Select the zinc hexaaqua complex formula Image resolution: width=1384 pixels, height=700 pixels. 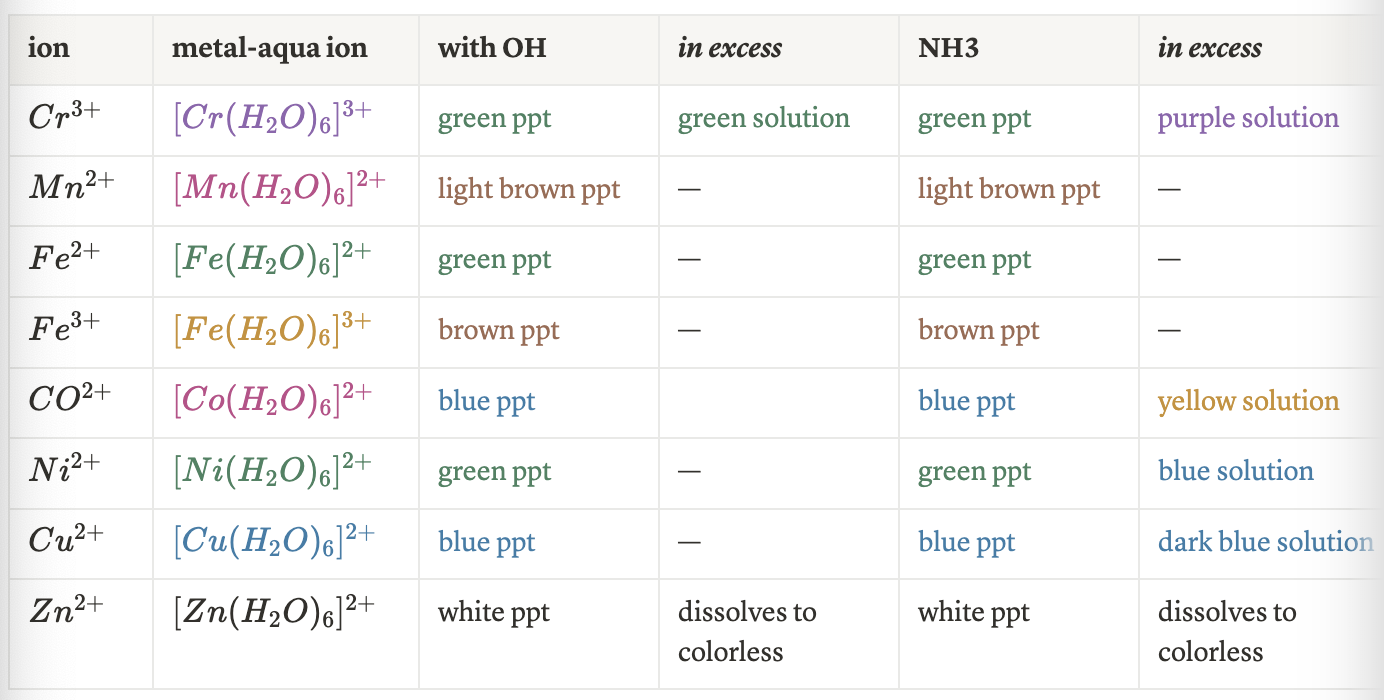[273, 612]
